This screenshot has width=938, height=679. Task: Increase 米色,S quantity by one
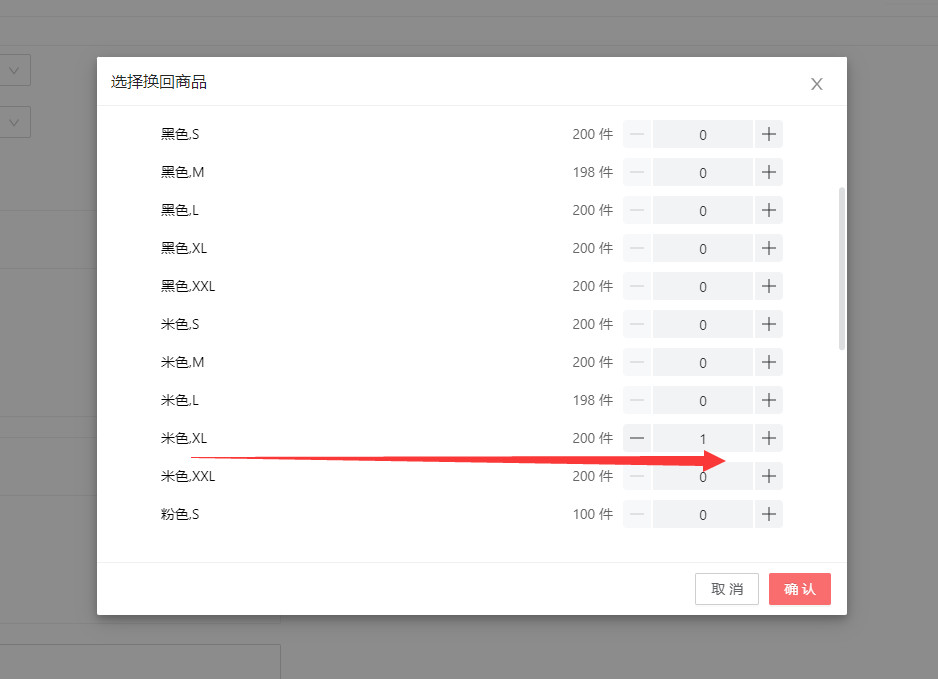click(x=768, y=324)
